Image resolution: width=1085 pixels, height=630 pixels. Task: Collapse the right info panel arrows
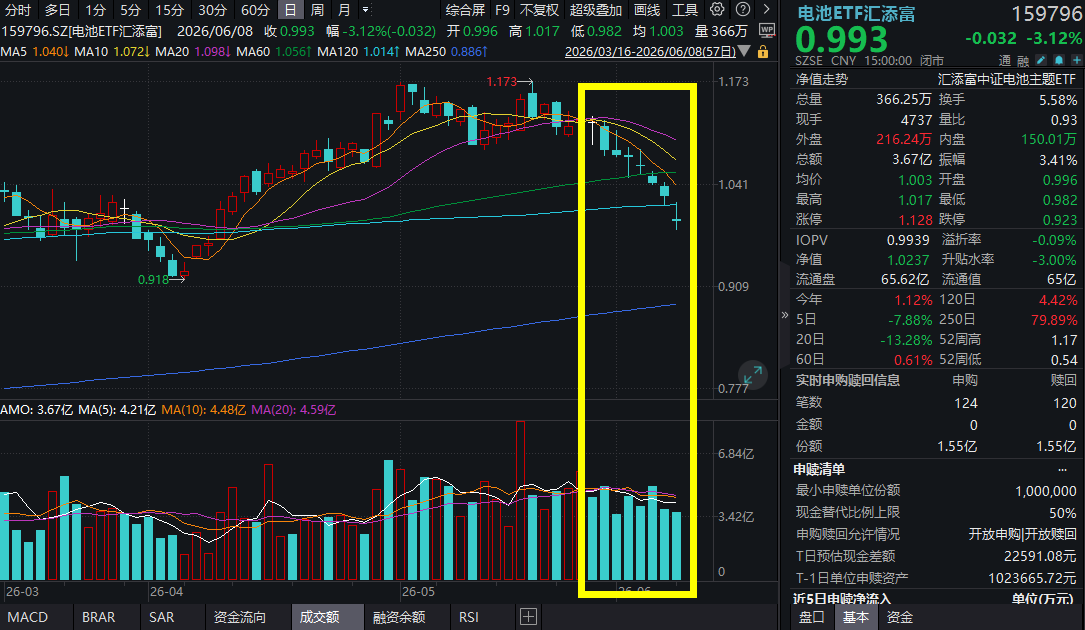[785, 315]
